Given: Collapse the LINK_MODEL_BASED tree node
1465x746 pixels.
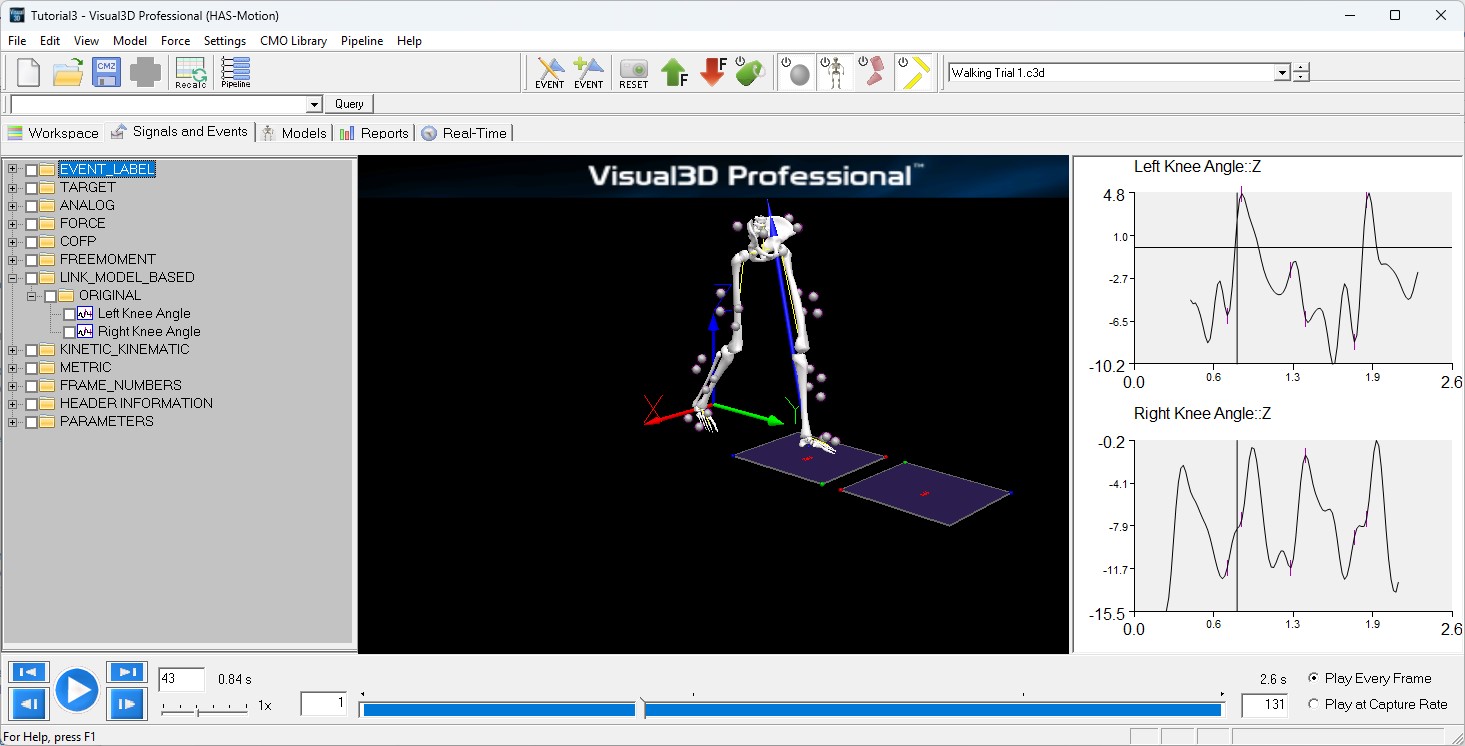Looking at the screenshot, I should tap(13, 277).
